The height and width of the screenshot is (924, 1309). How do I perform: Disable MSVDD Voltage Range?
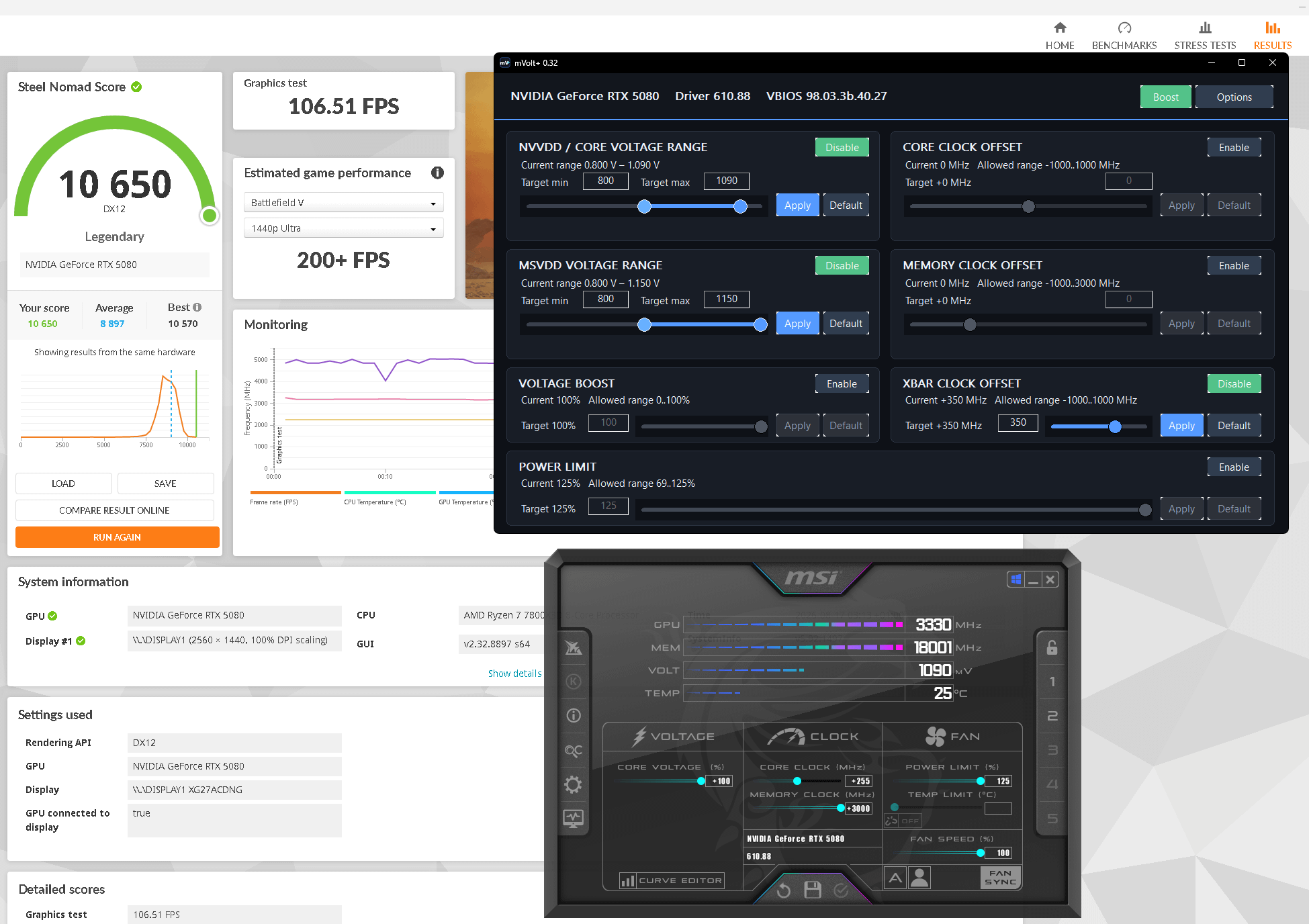(842, 265)
